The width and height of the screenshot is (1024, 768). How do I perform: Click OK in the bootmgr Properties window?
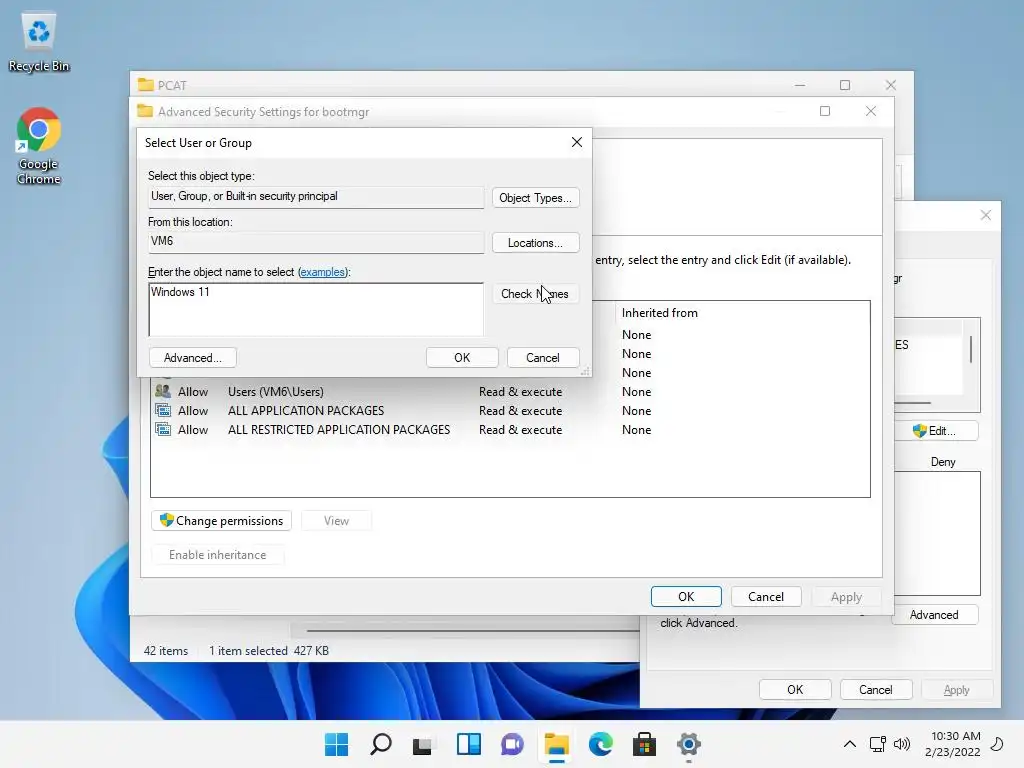pos(795,690)
